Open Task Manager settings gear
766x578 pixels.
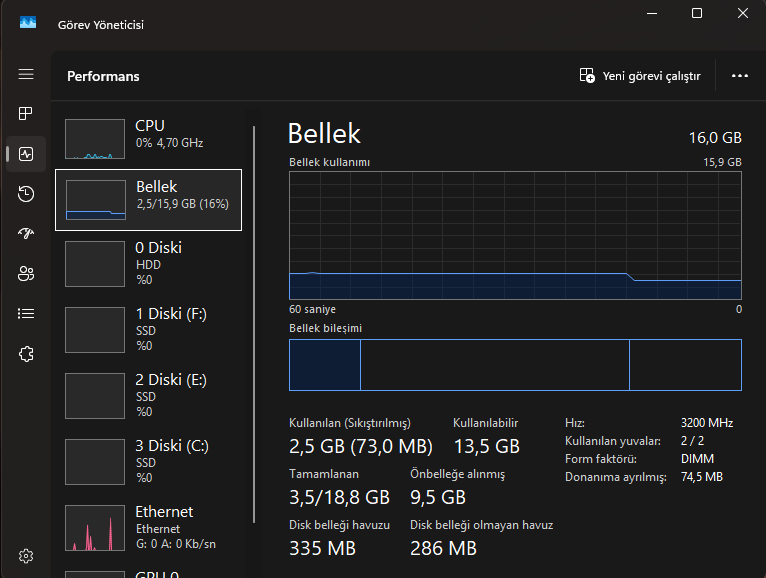click(x=26, y=556)
